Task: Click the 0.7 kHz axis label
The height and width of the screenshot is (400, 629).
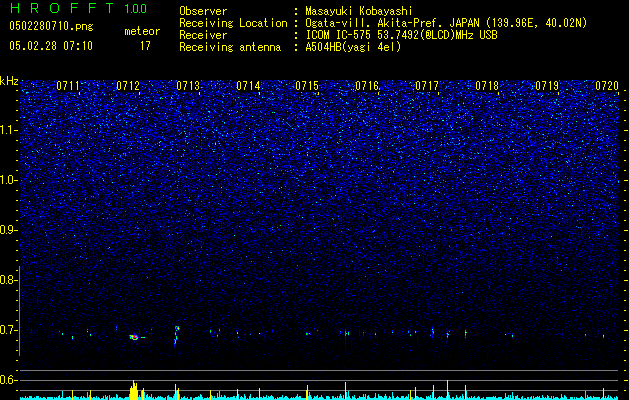Action: (x=9, y=330)
